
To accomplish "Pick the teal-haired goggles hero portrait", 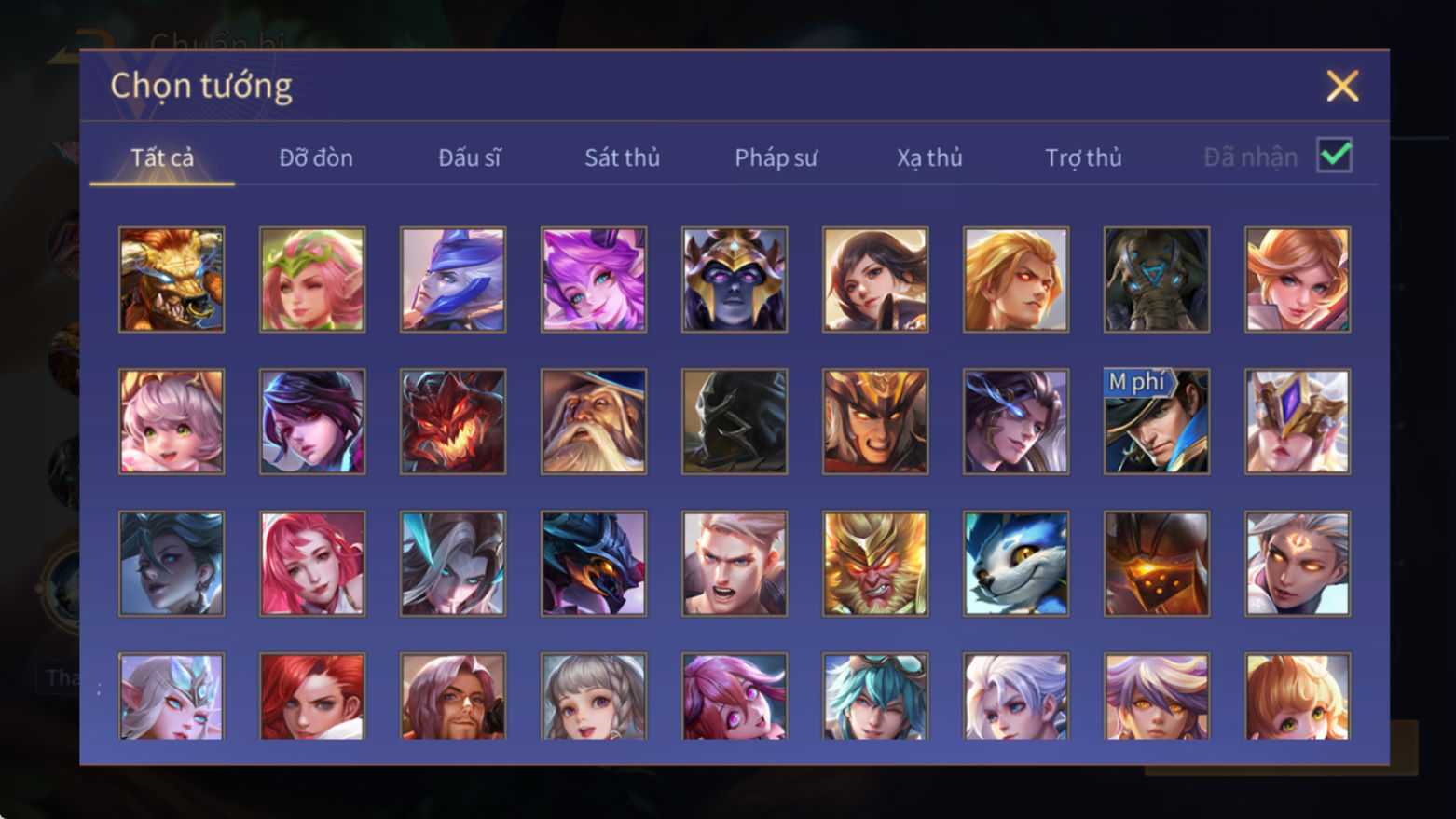I will coord(875,696).
